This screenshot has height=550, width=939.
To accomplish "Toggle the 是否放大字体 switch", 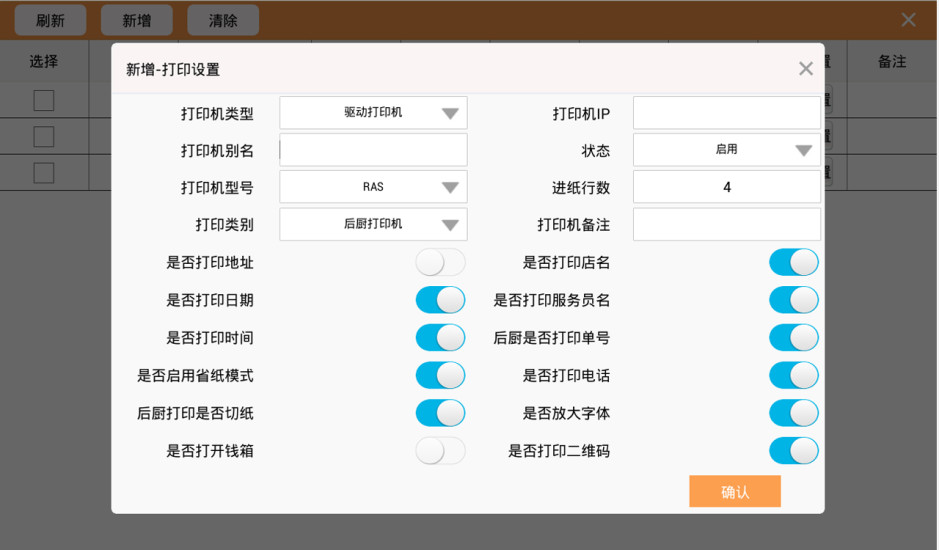I will 793,413.
